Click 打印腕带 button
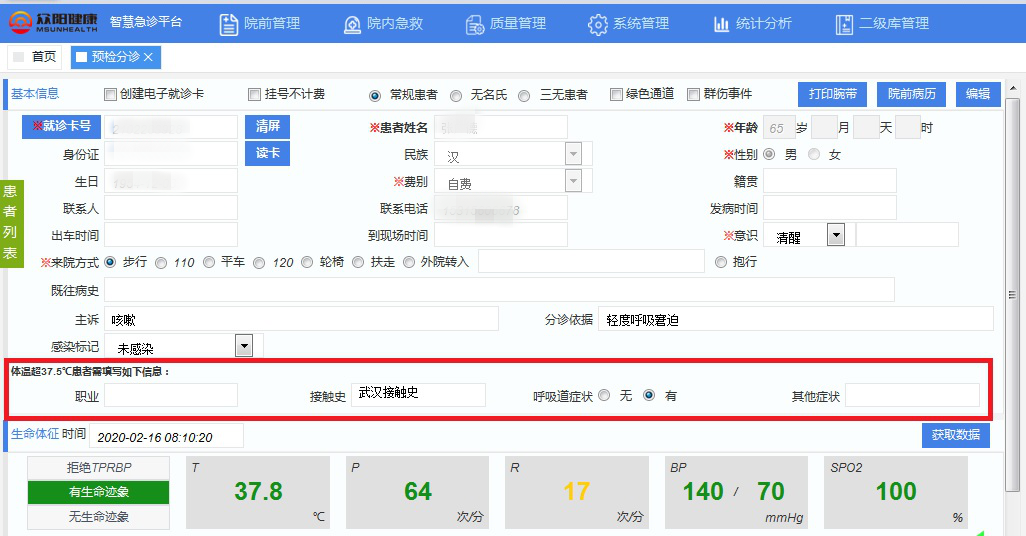The height and width of the screenshot is (536, 1026). click(832, 94)
